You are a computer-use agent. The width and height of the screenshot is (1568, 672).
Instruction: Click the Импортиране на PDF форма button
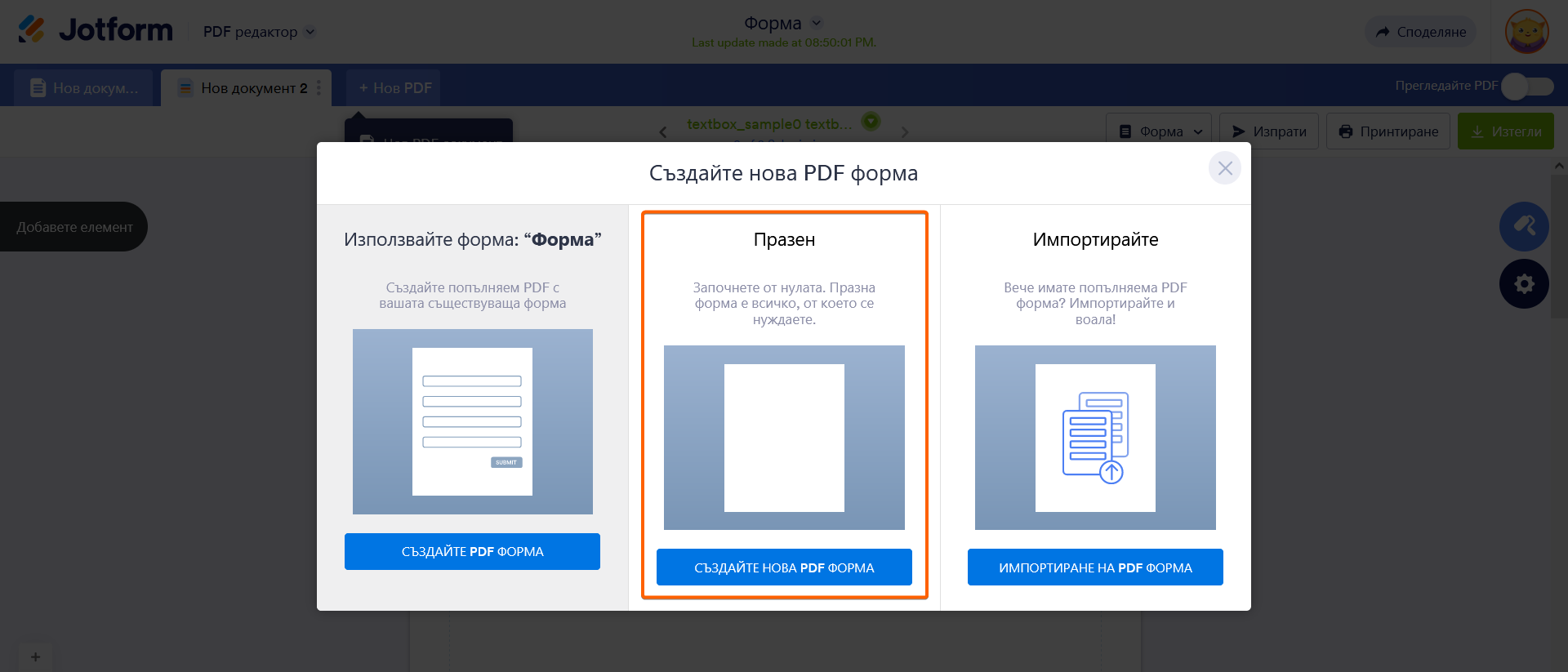click(x=1095, y=567)
